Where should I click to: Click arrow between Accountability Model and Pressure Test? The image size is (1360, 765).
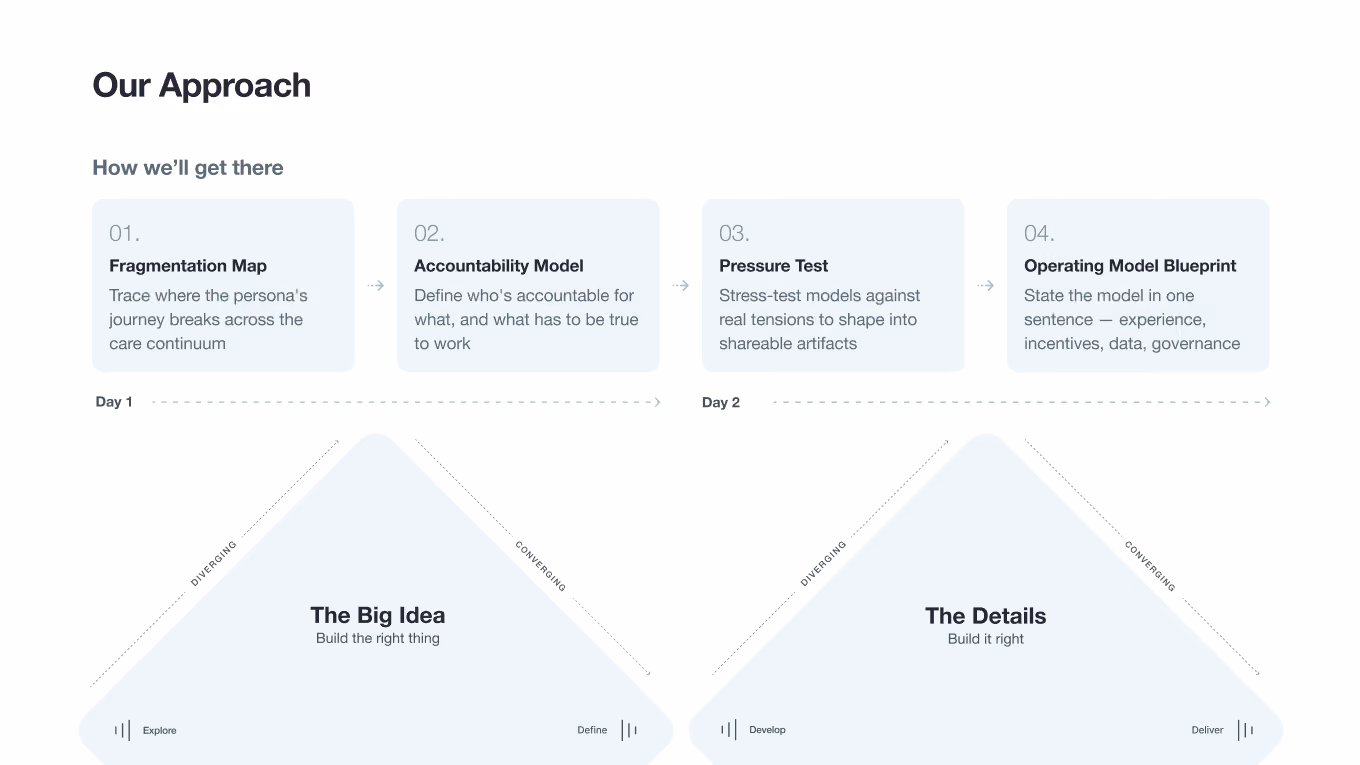click(681, 286)
